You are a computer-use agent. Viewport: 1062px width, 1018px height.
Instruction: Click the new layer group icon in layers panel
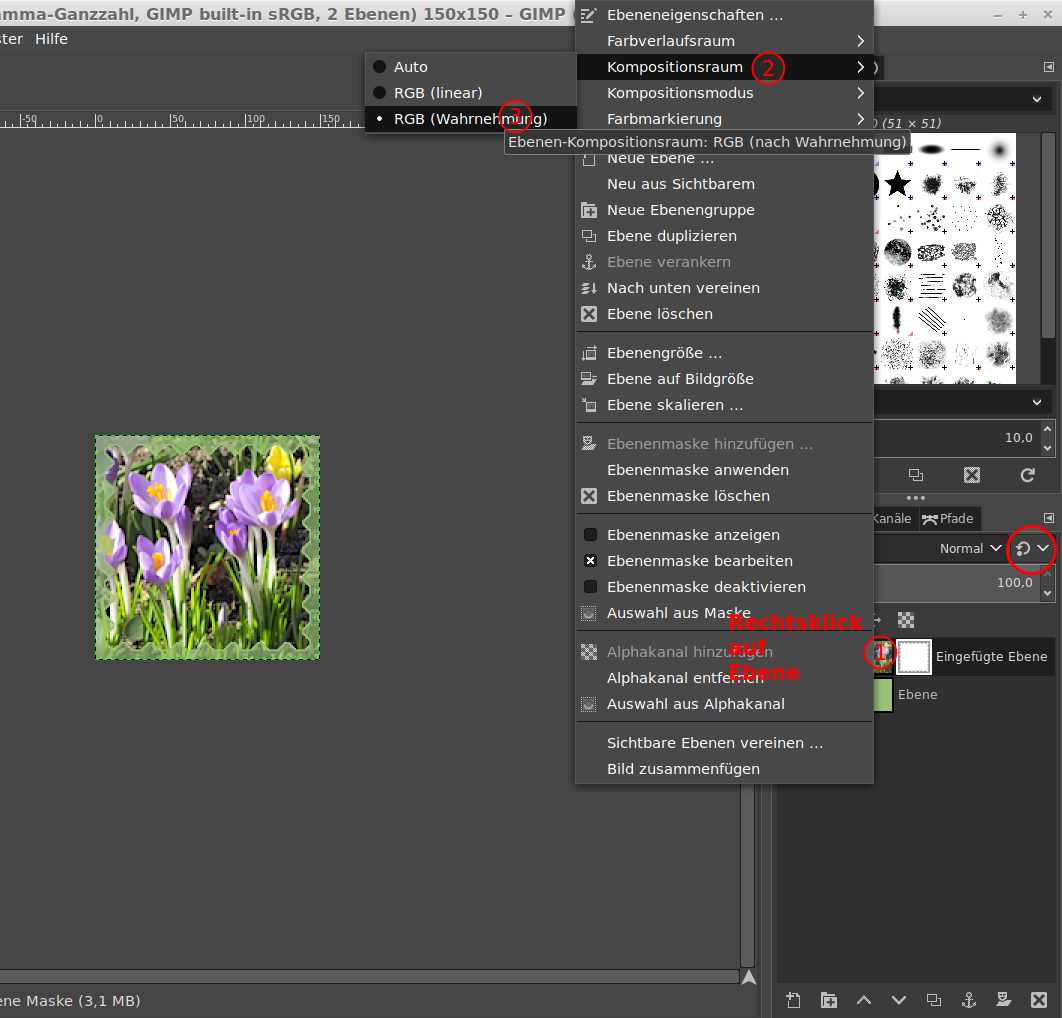coord(829,1000)
